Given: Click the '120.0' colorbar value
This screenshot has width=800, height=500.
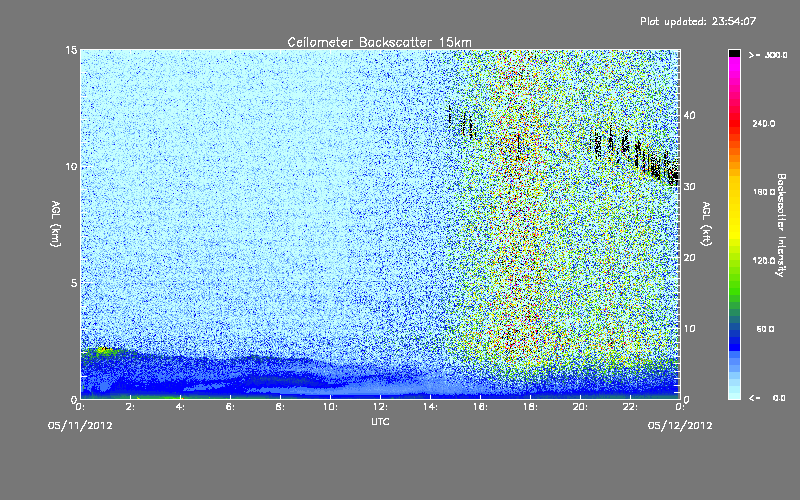Looking at the screenshot, I should coord(764,261).
